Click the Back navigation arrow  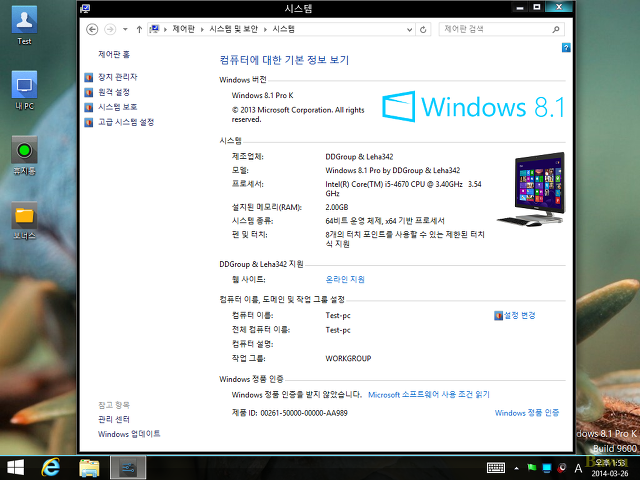coord(92,29)
